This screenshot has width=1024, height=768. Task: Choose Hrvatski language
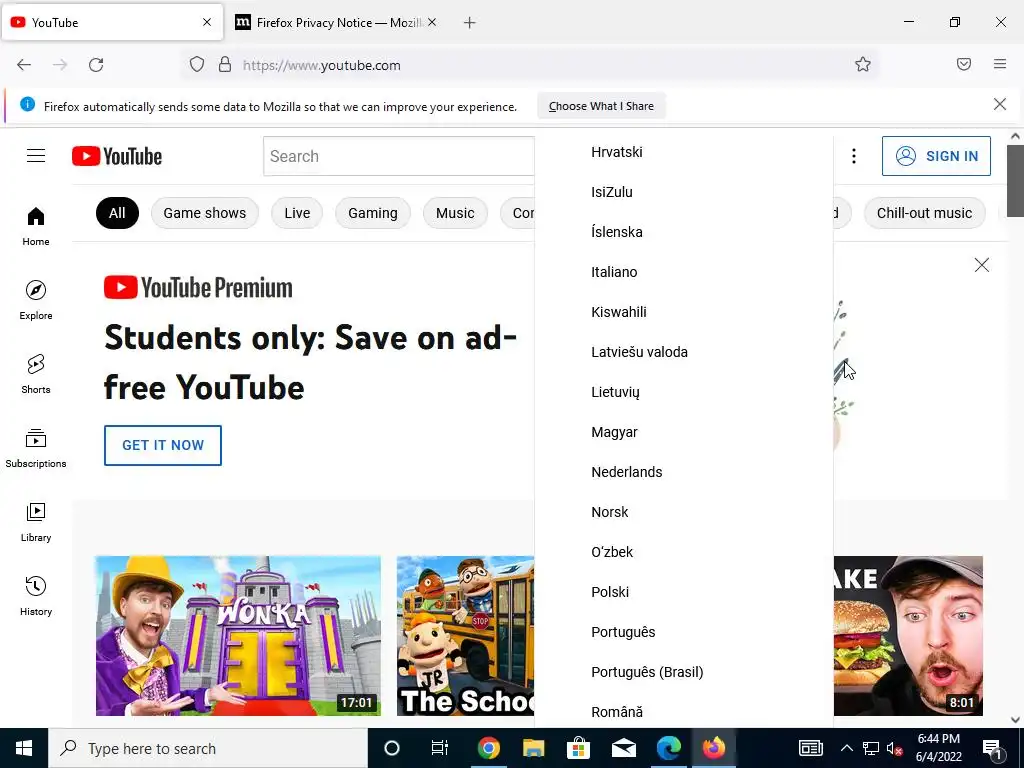click(x=684, y=152)
